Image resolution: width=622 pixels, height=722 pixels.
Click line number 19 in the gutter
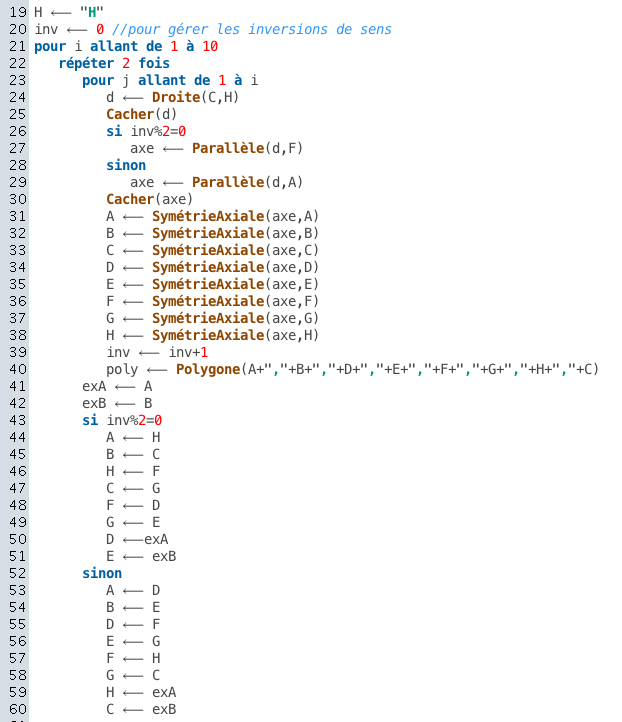(x=18, y=12)
